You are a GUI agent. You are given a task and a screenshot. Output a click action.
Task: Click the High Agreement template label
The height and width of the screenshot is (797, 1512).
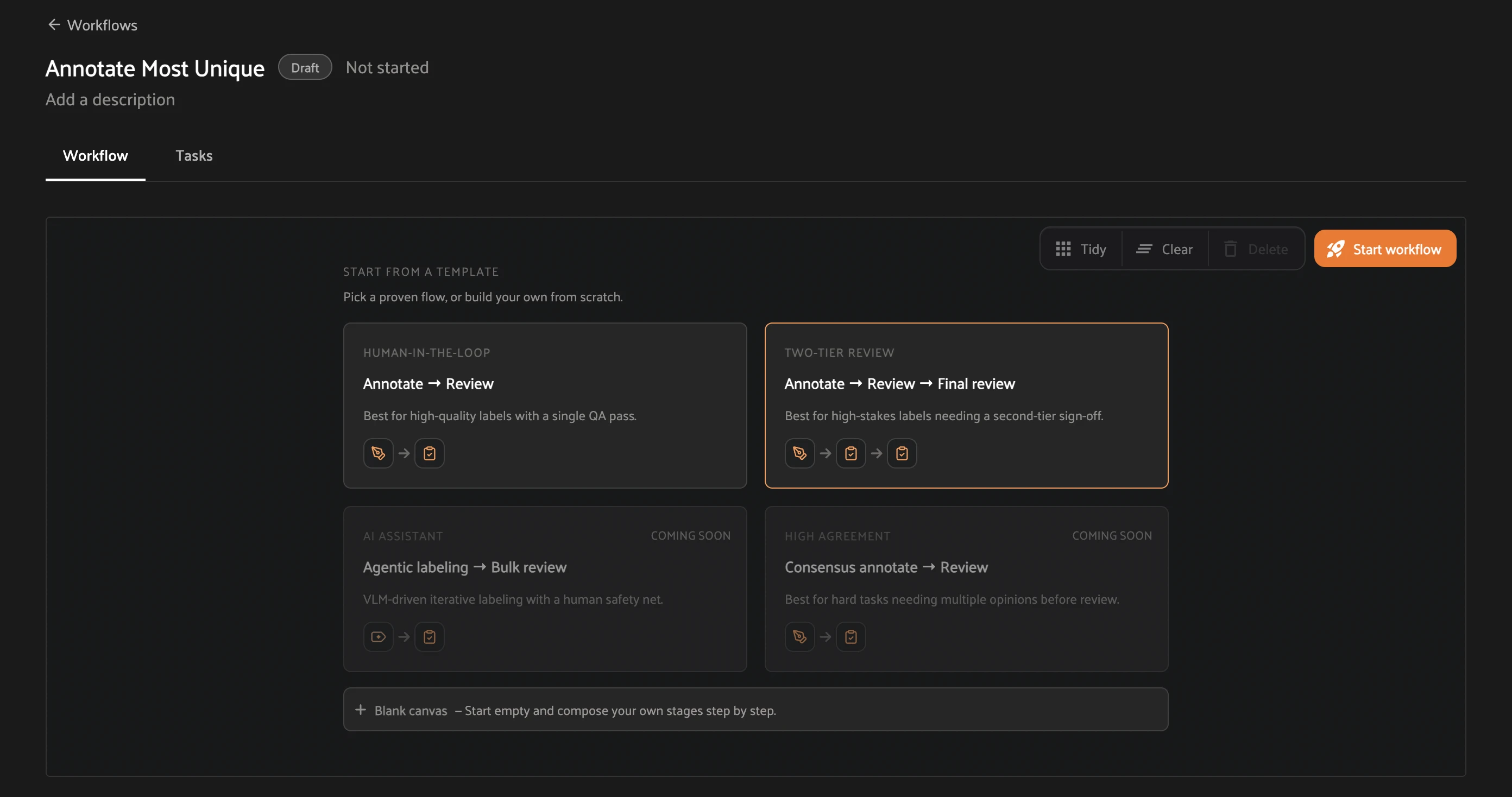click(x=837, y=536)
